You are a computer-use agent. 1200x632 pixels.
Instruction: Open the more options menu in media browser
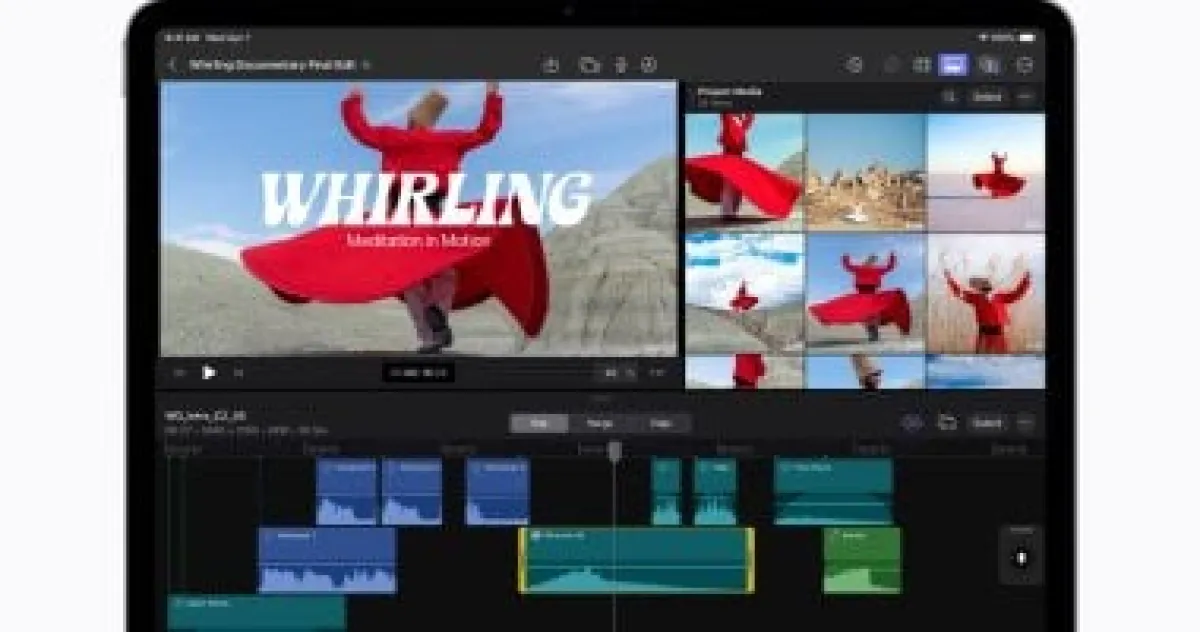click(x=1024, y=97)
